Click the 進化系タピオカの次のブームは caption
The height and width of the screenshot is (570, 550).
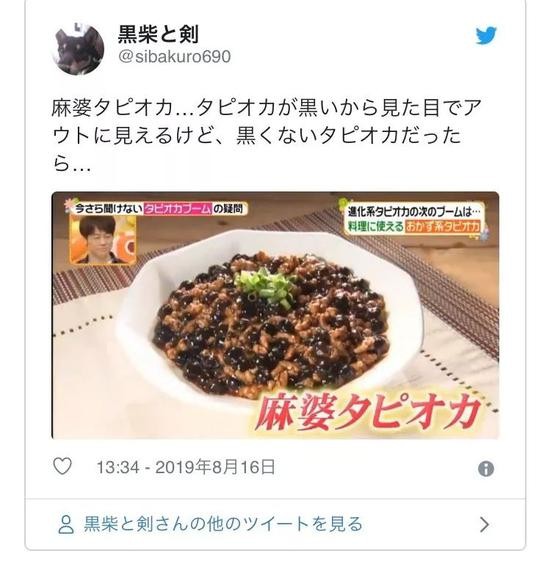(414, 212)
